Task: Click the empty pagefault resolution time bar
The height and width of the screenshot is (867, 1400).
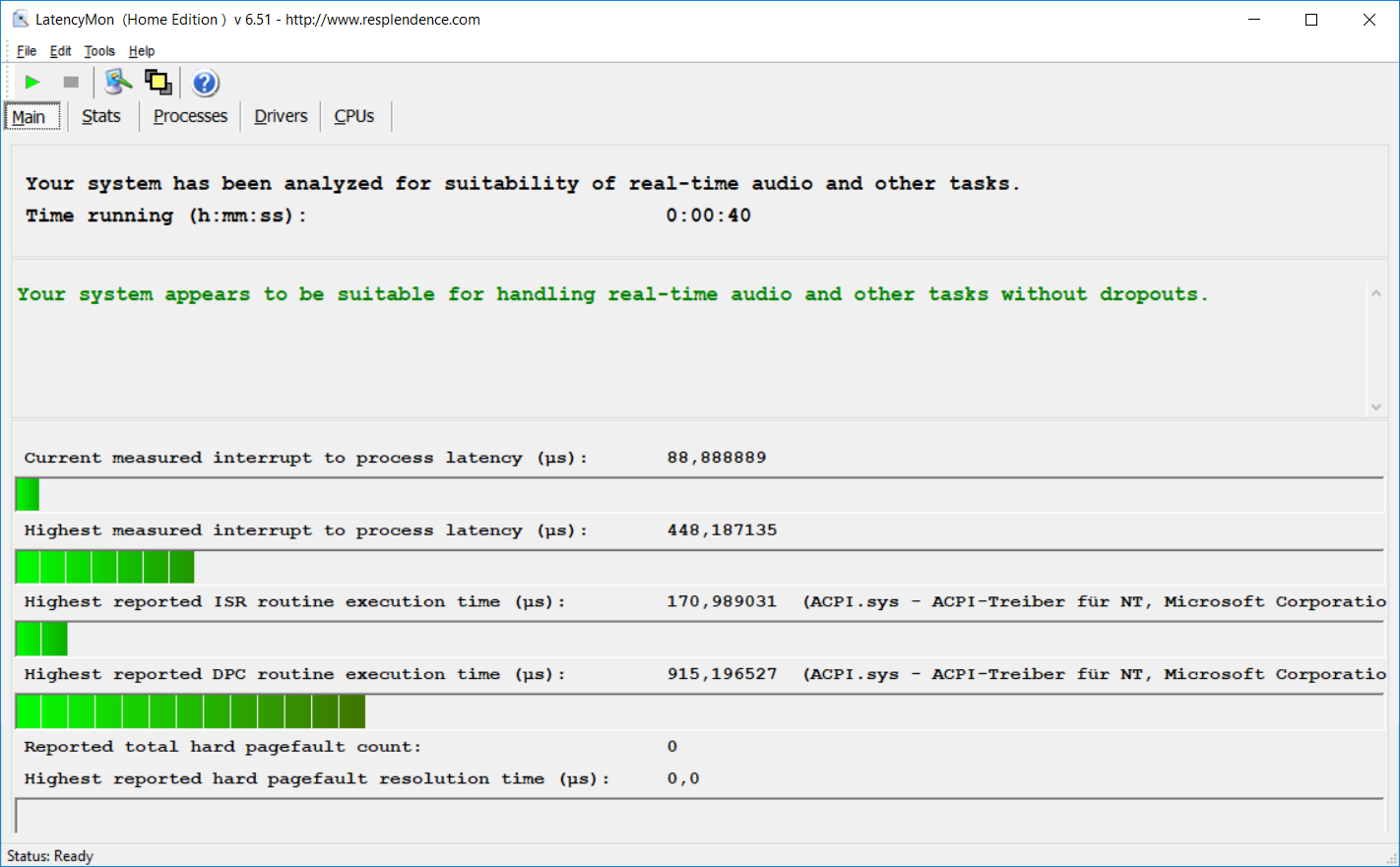Action: [700, 816]
